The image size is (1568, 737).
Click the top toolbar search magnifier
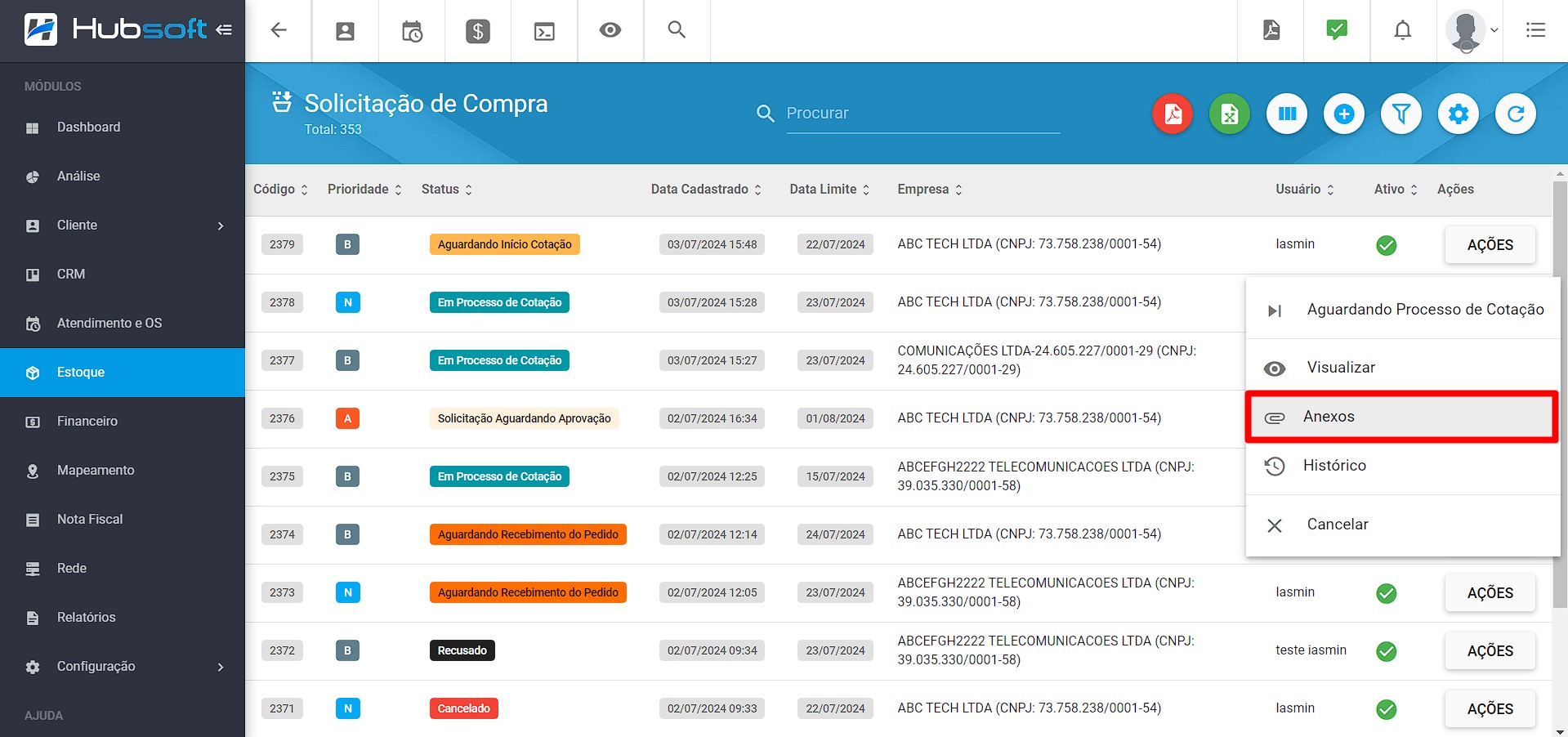coord(677,29)
